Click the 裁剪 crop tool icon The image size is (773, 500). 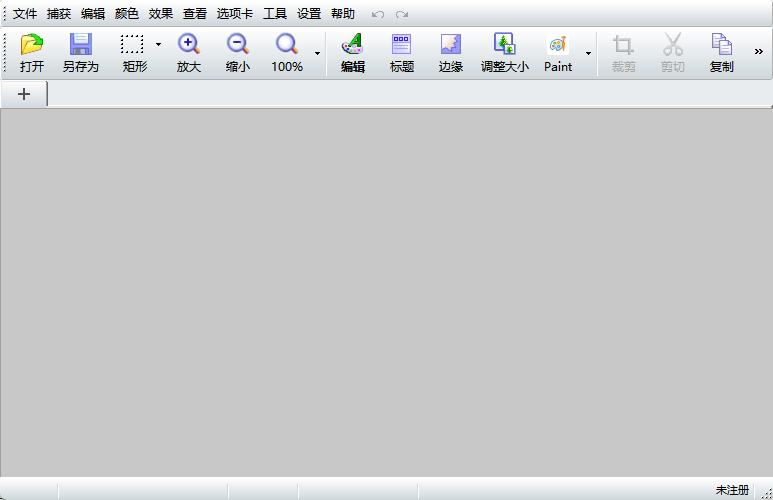point(624,53)
